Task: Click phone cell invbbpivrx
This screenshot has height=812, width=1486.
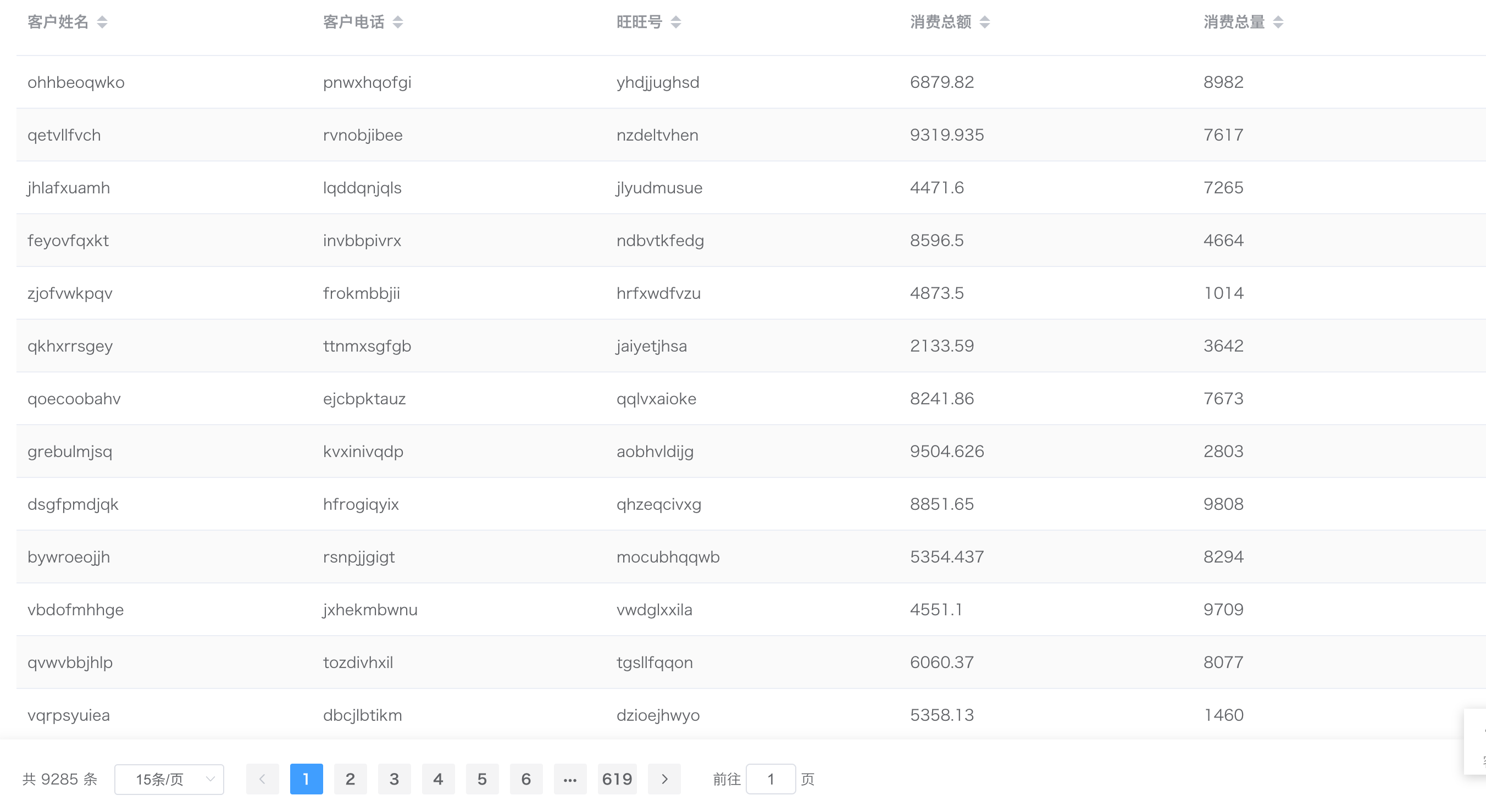Action: tap(362, 241)
